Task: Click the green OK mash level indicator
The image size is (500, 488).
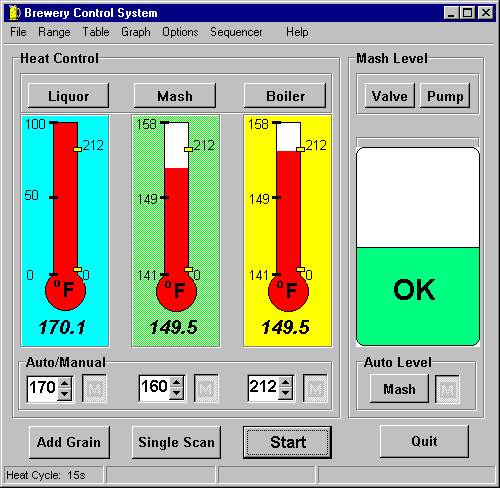Action: point(418,296)
